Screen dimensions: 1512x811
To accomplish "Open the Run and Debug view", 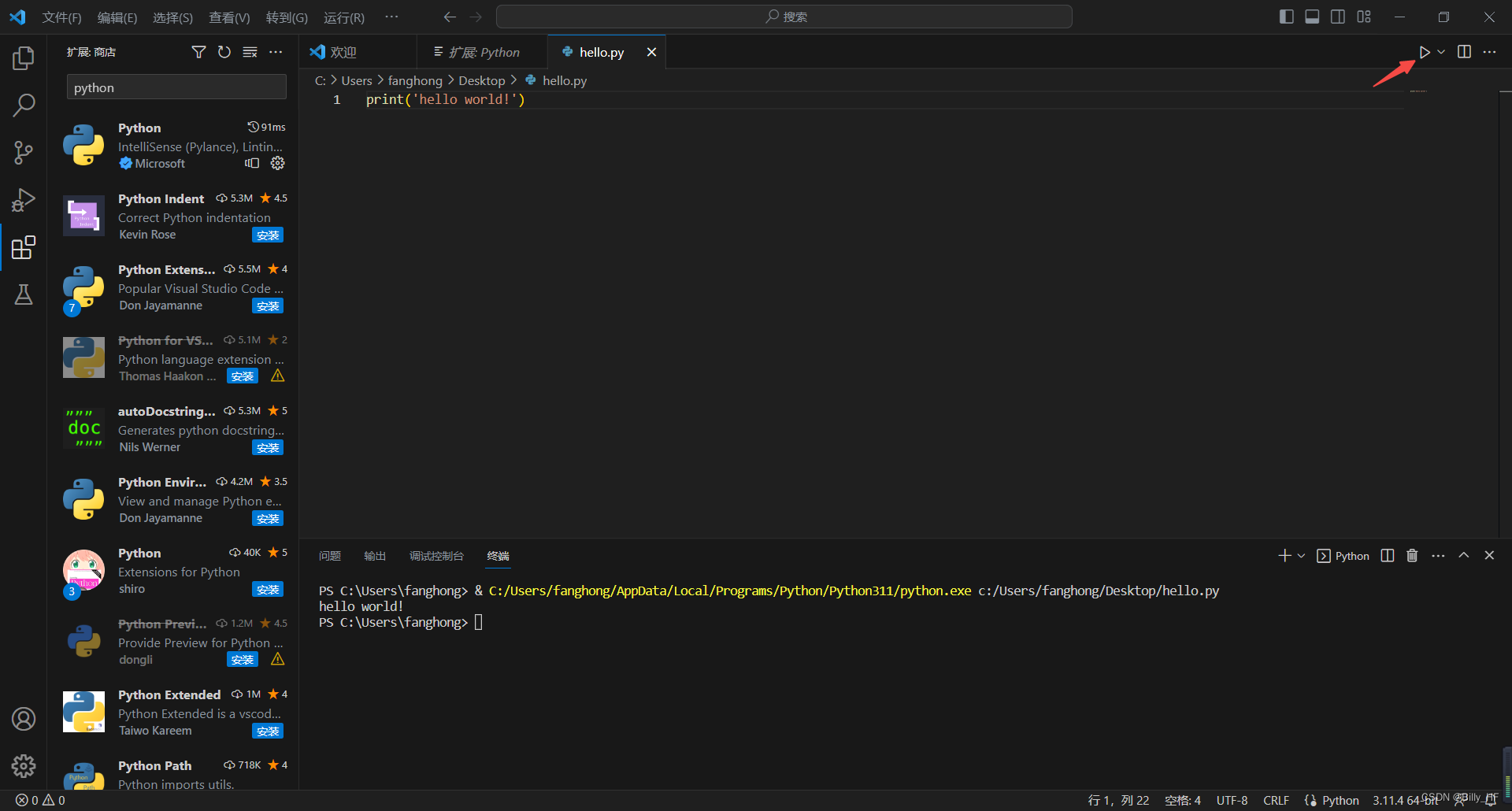I will [x=24, y=199].
